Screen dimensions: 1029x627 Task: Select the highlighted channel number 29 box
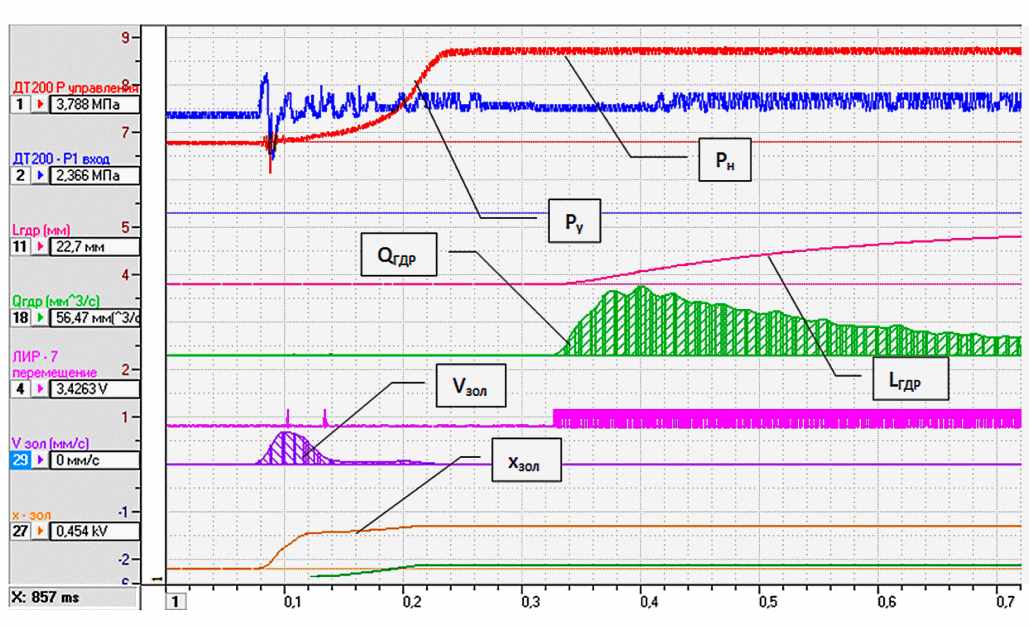pyautogui.click(x=20, y=460)
